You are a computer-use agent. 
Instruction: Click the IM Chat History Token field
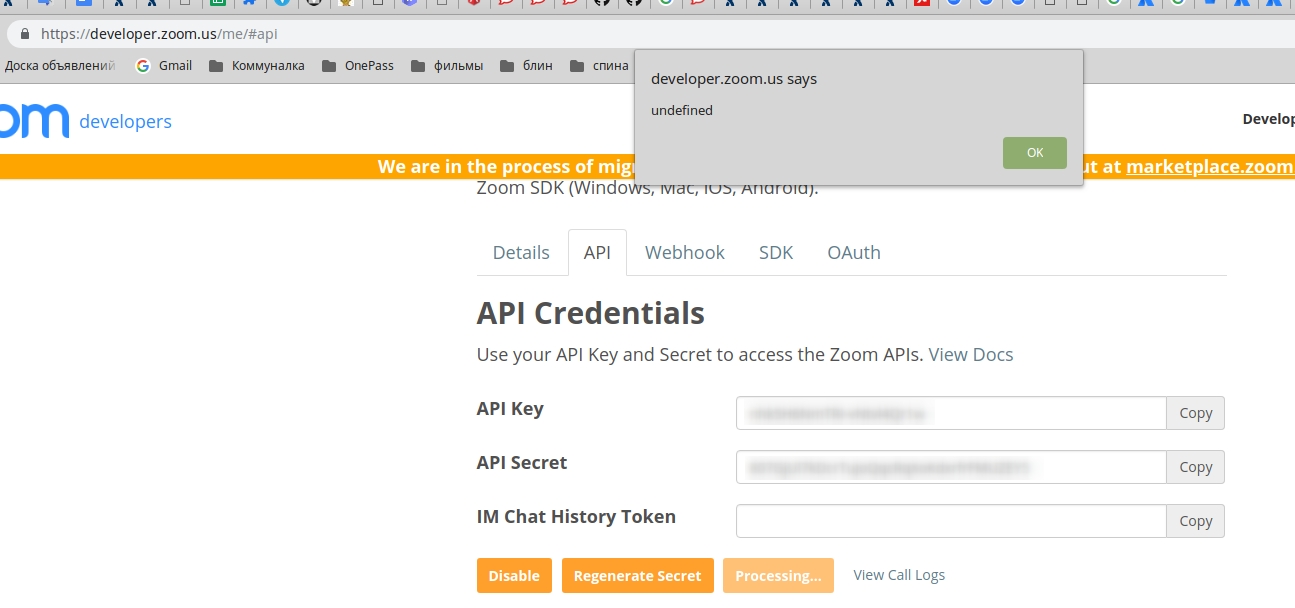point(951,521)
